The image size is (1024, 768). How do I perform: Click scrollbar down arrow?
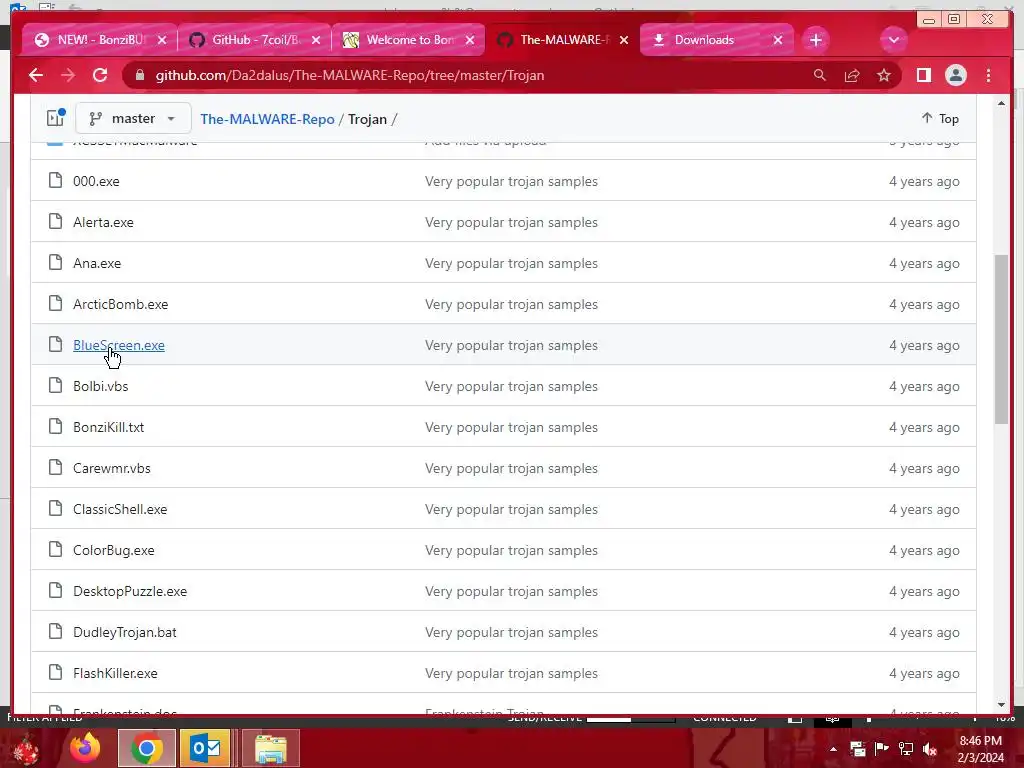1002,705
